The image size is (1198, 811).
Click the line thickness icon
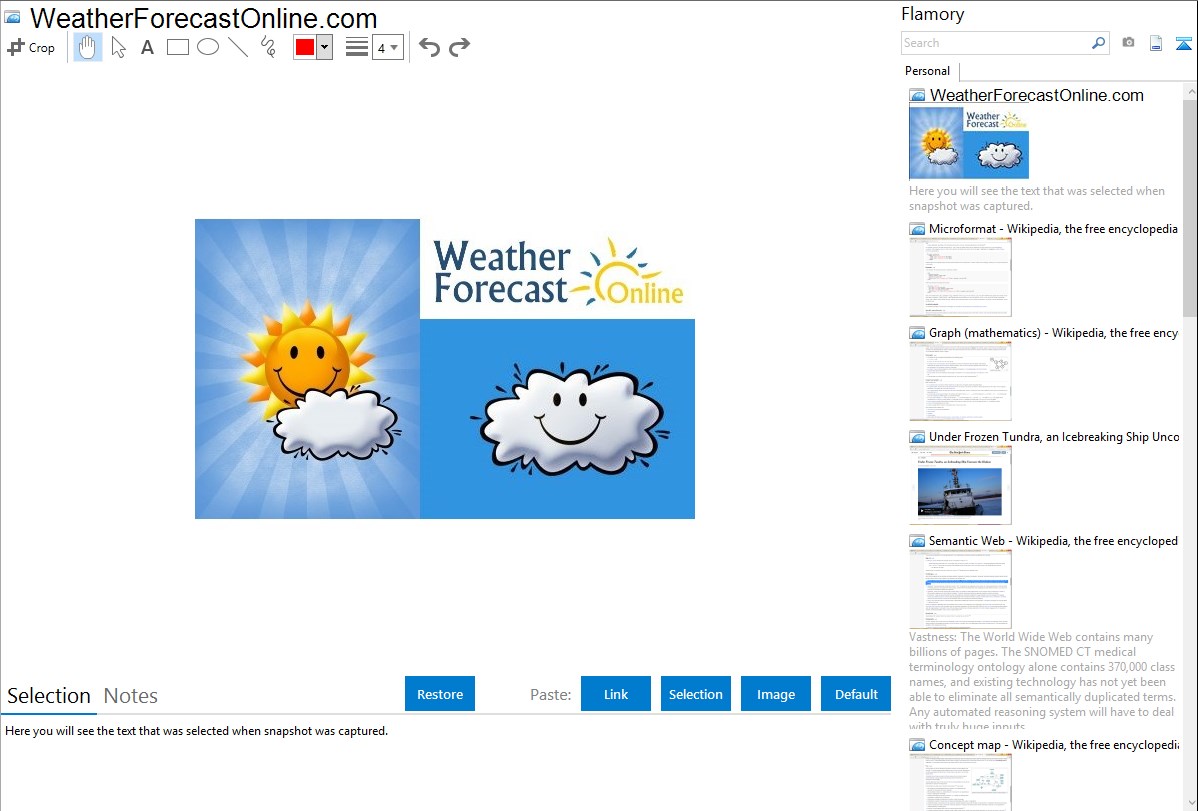pos(357,47)
